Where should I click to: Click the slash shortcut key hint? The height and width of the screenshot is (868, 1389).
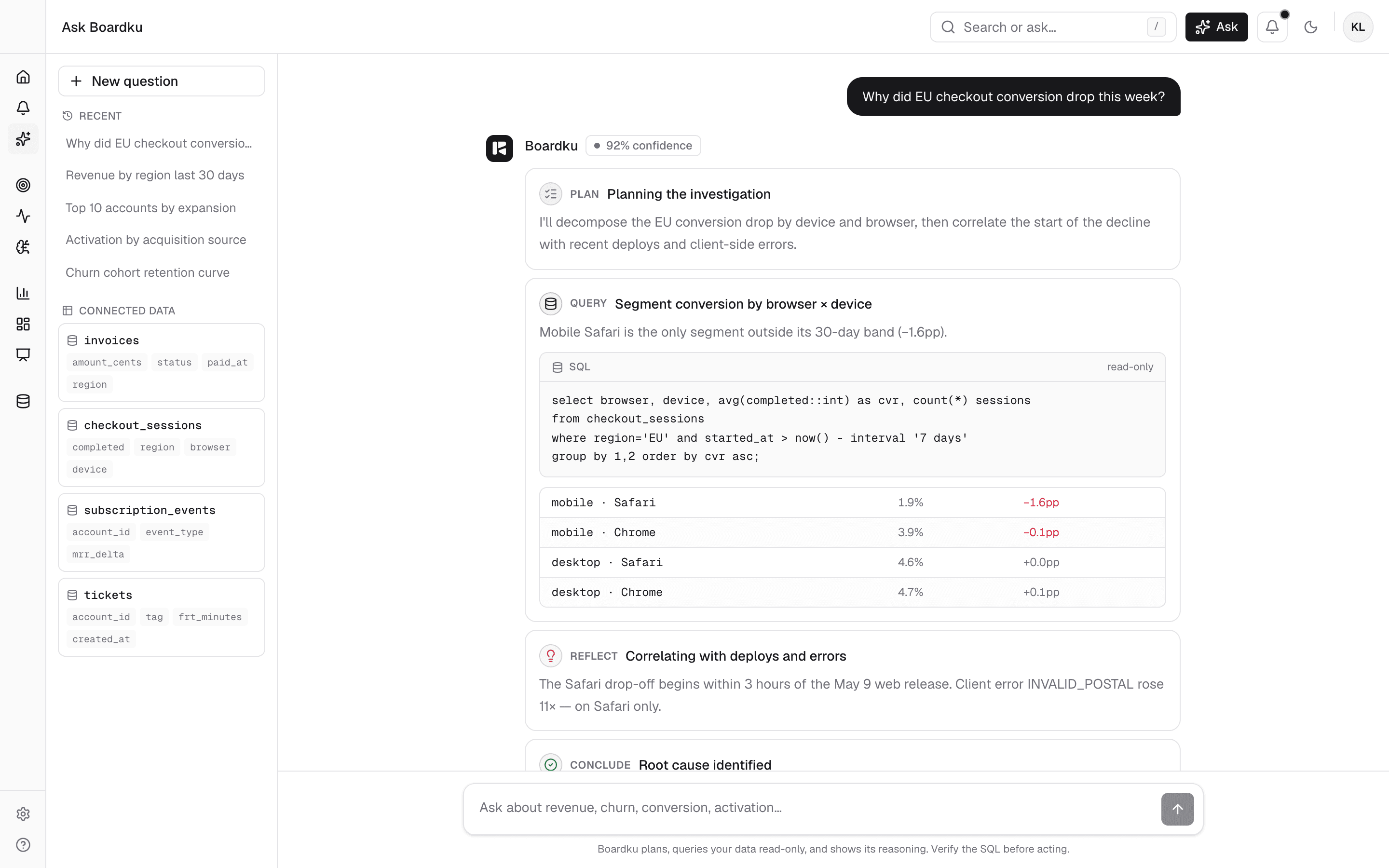pos(1156,27)
